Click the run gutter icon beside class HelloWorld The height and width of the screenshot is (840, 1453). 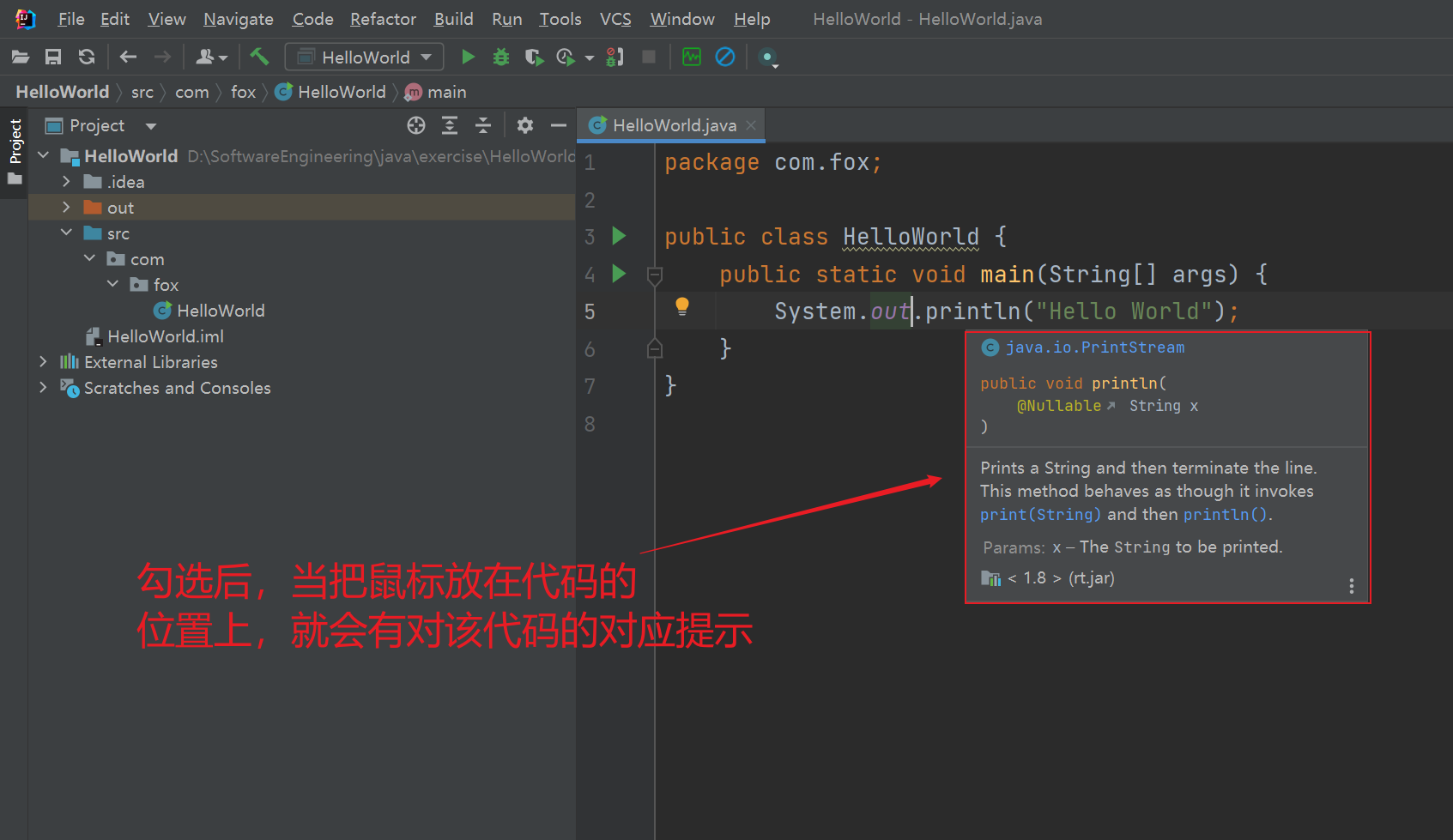619,236
